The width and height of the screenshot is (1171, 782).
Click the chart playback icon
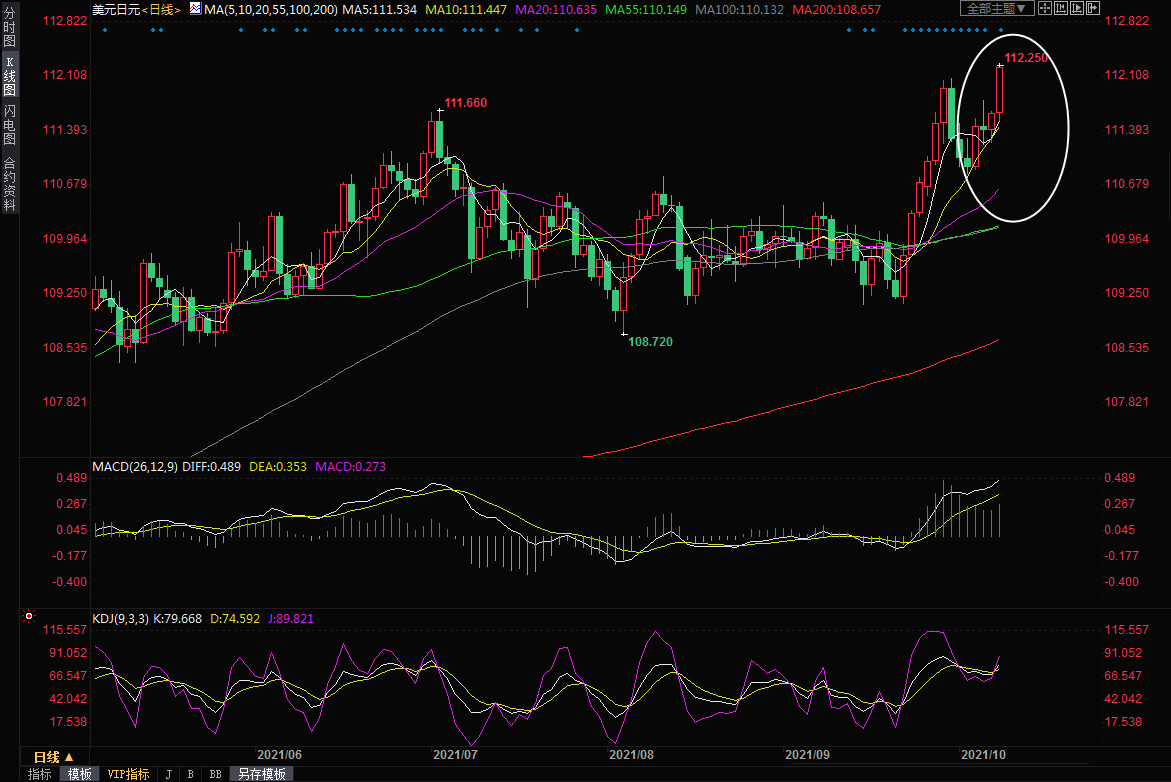(1078, 8)
